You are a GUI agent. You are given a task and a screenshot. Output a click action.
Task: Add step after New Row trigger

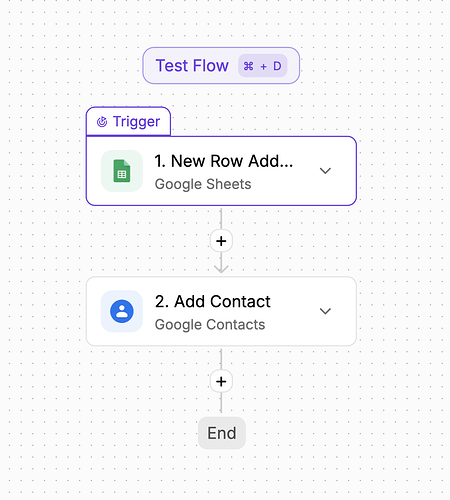pos(221,241)
